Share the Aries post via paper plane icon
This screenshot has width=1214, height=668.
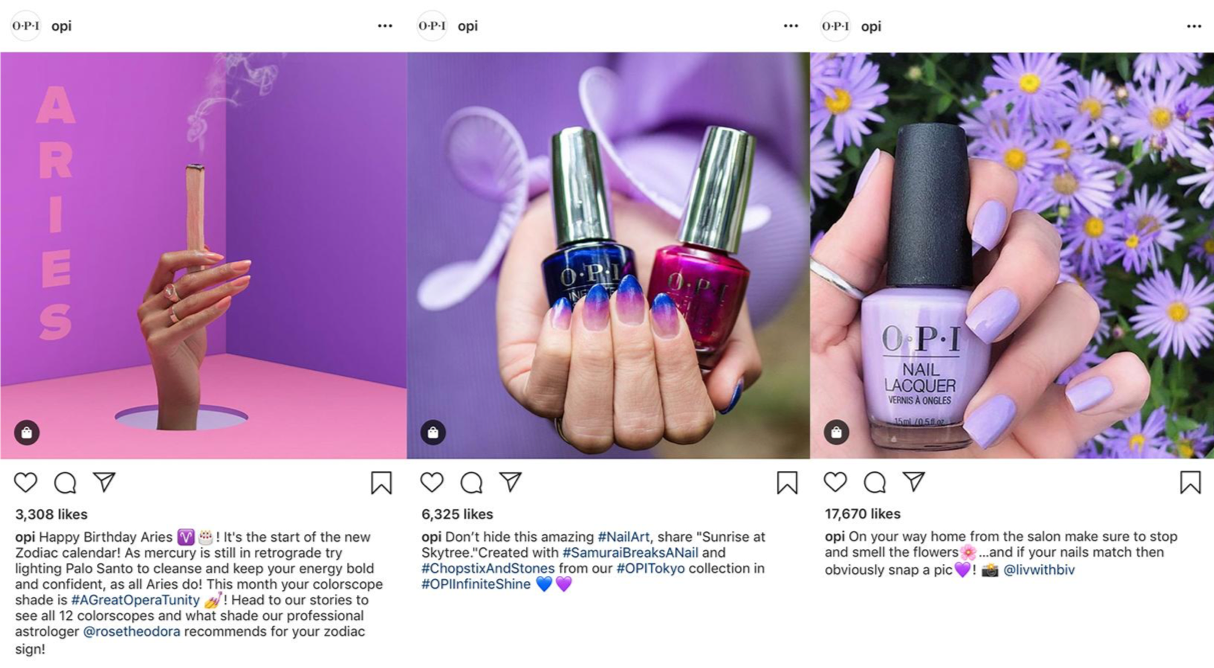tap(105, 482)
